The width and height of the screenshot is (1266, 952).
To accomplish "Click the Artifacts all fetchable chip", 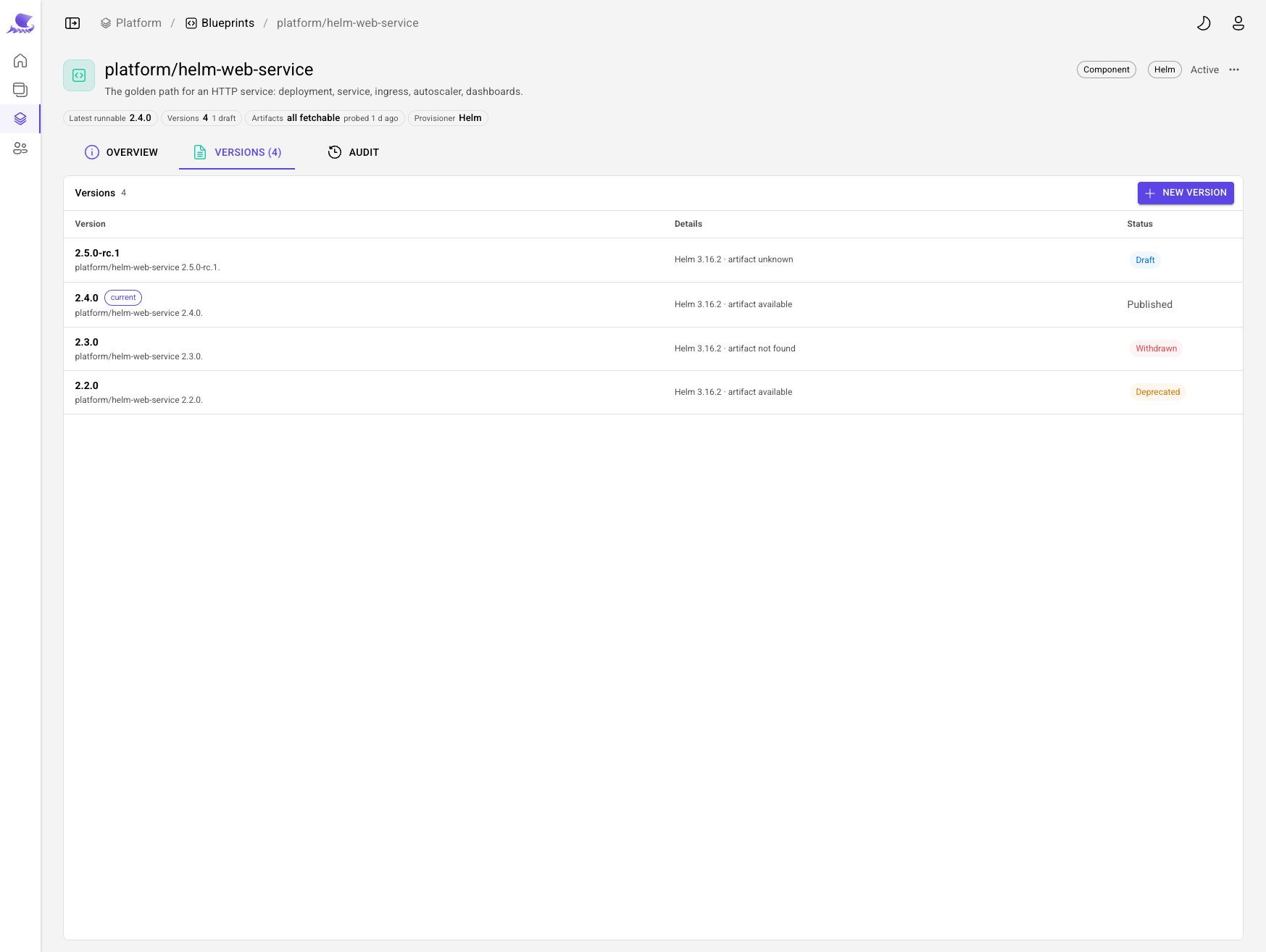I will (325, 118).
